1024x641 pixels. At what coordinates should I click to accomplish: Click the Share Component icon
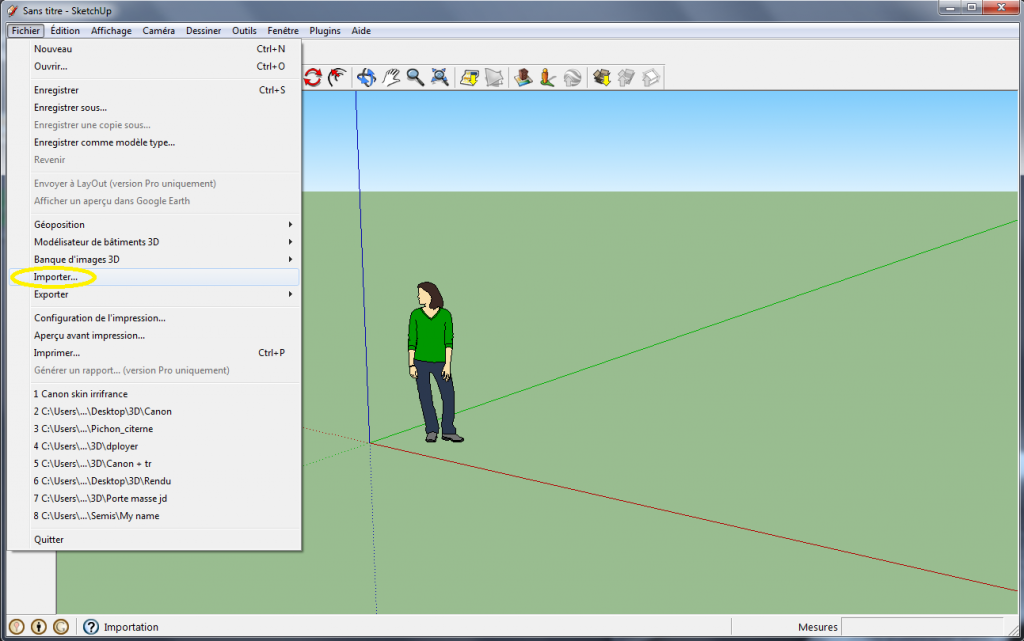[x=650, y=78]
